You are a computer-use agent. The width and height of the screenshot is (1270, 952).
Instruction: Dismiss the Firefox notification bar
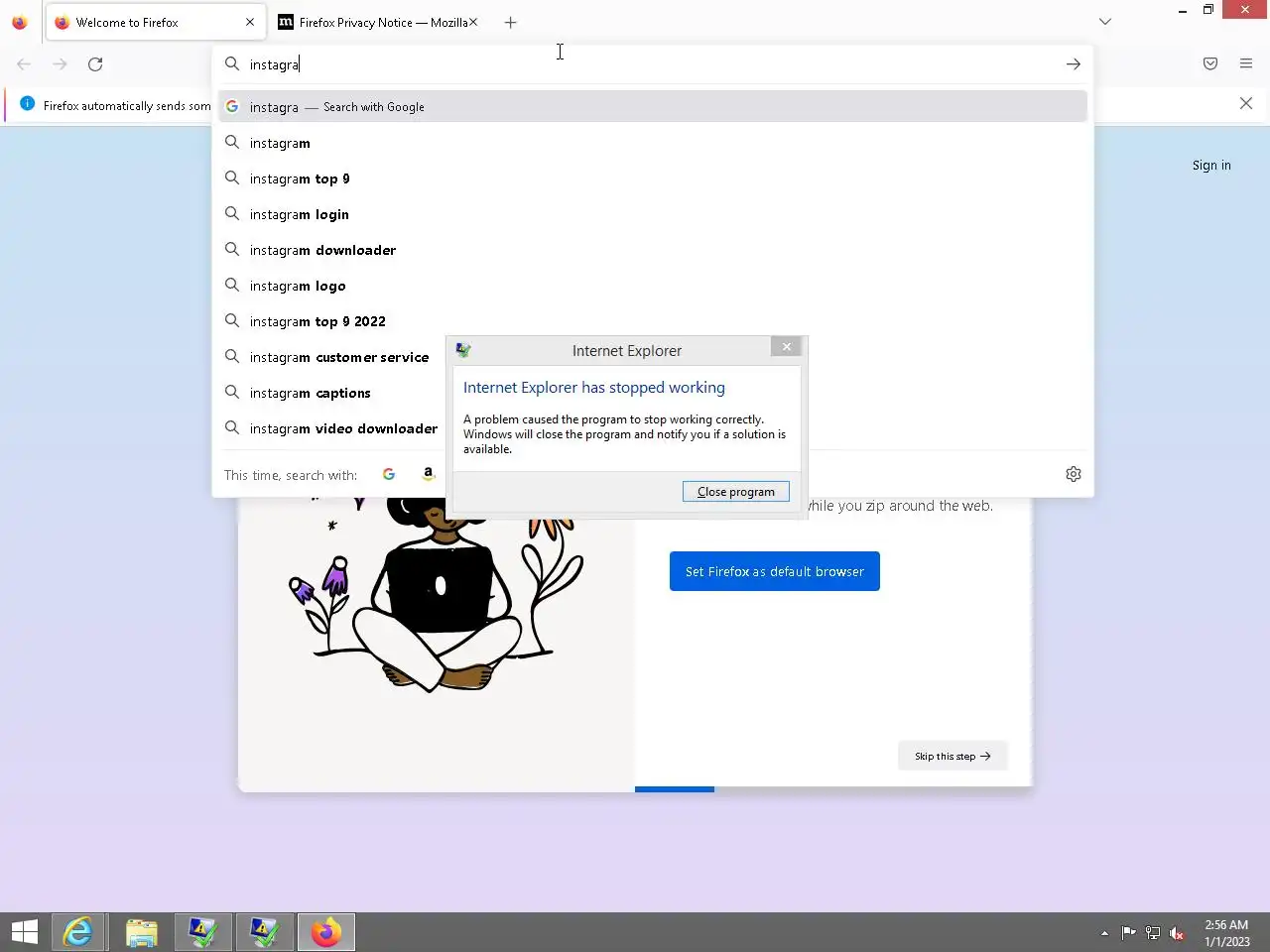coord(1246,104)
